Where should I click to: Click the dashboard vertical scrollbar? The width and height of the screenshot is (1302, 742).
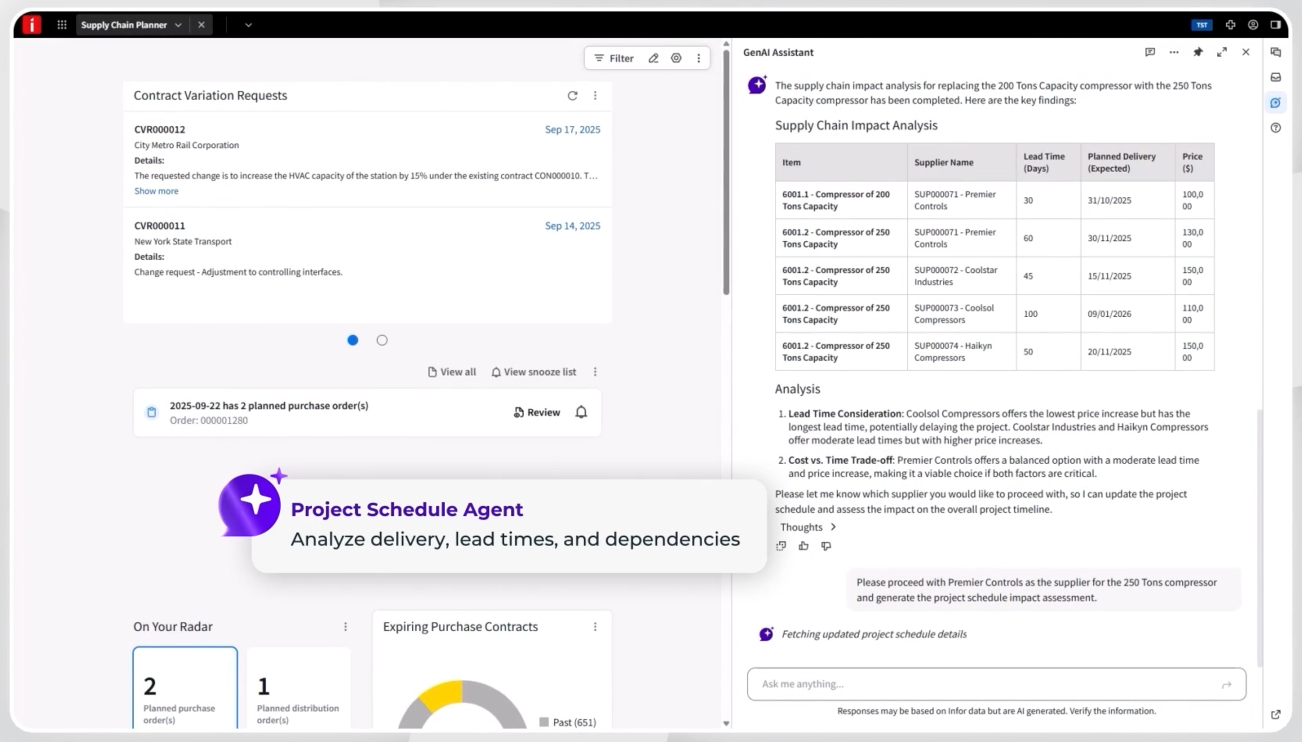pyautogui.click(x=726, y=170)
